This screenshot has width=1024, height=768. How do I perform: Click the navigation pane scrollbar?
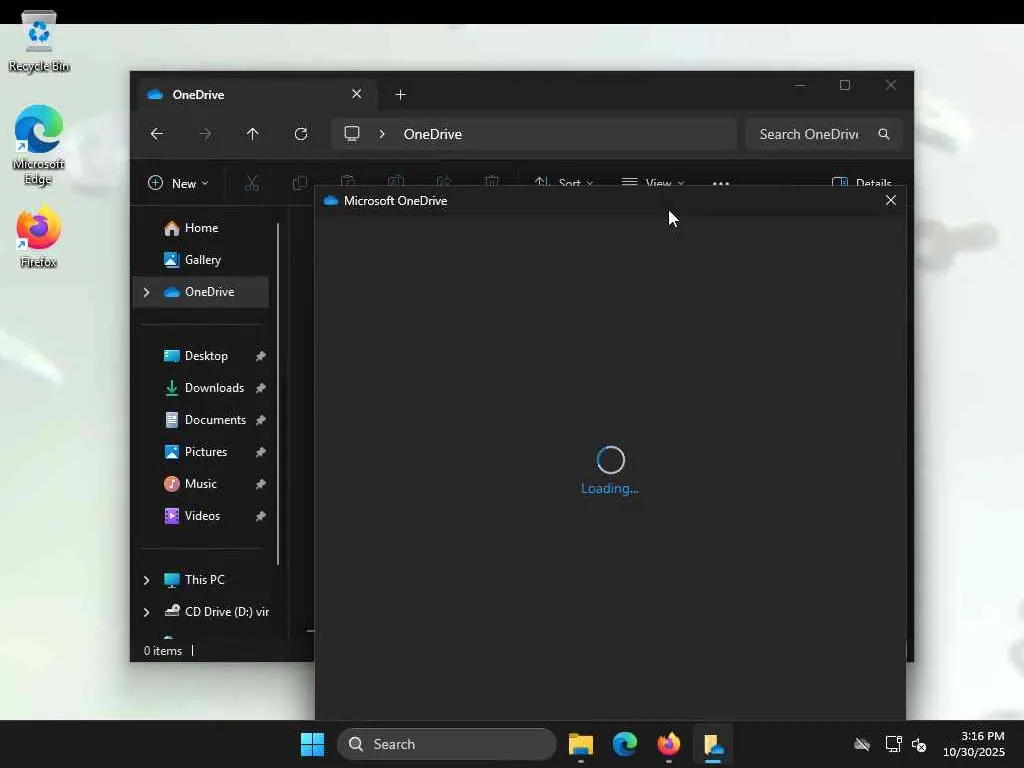(278, 393)
